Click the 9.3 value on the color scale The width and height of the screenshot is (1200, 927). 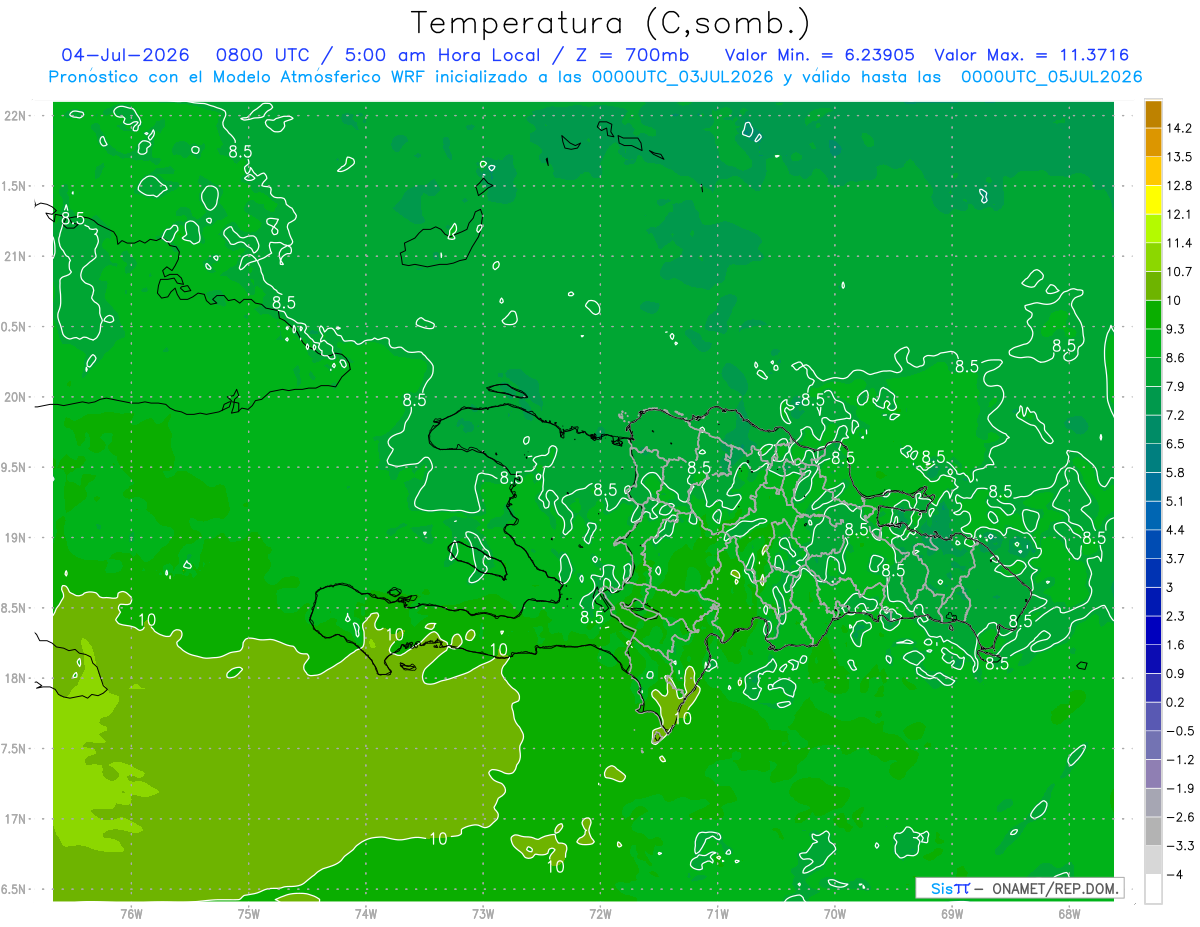pos(1178,329)
